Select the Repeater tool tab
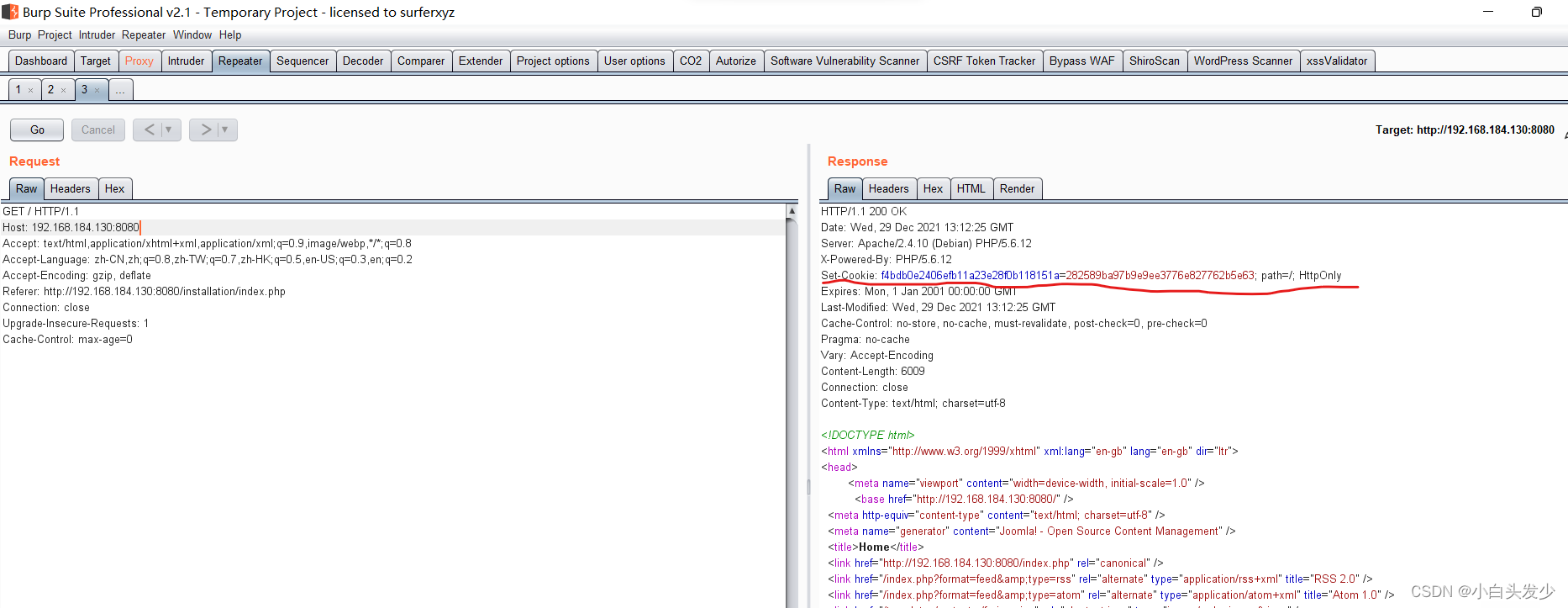1568x608 pixels. pos(240,61)
